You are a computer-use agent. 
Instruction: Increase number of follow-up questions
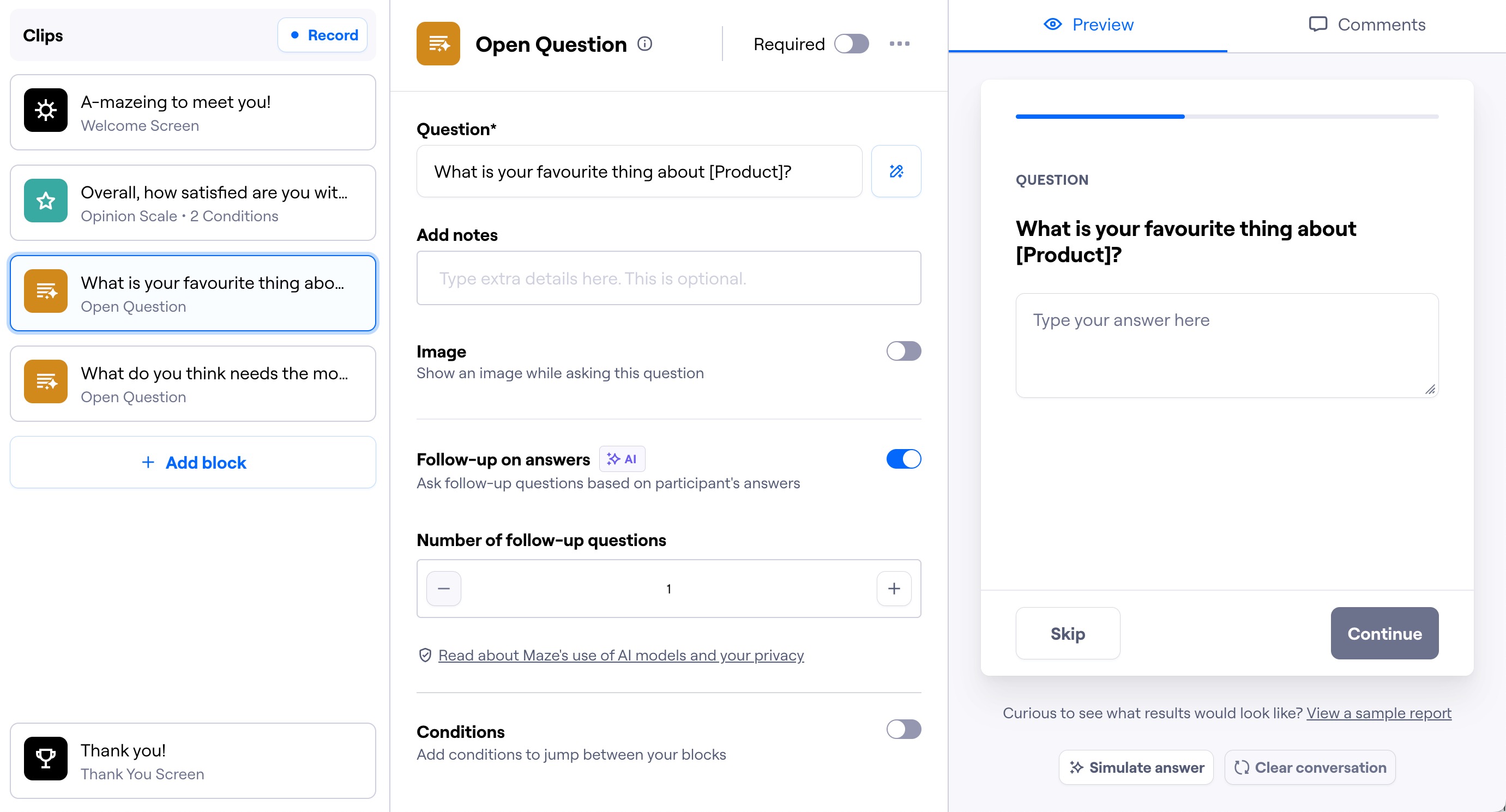click(x=893, y=589)
